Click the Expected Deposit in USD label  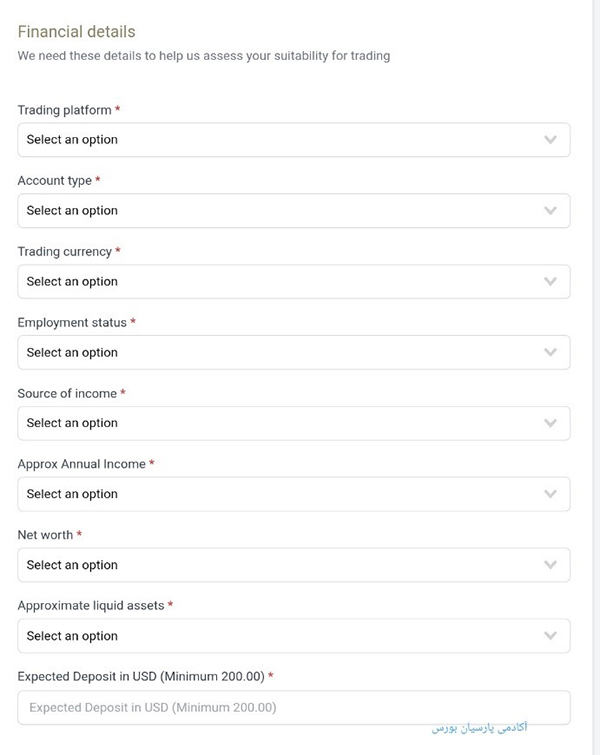(140, 676)
